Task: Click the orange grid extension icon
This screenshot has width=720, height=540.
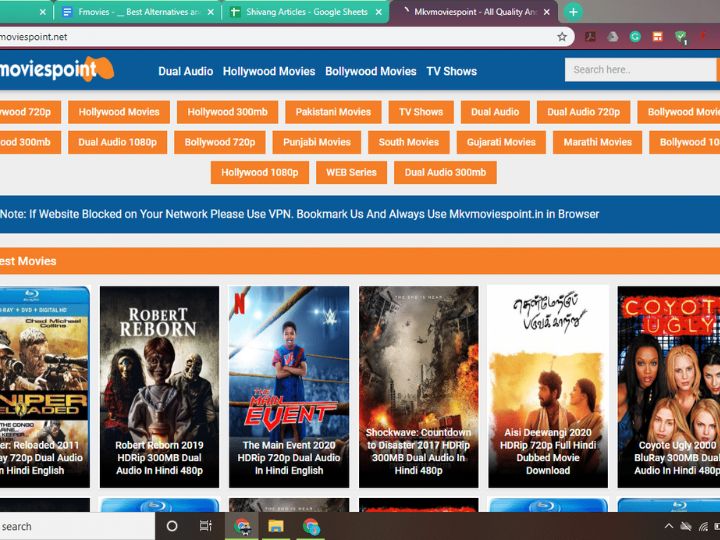Action: point(658,37)
